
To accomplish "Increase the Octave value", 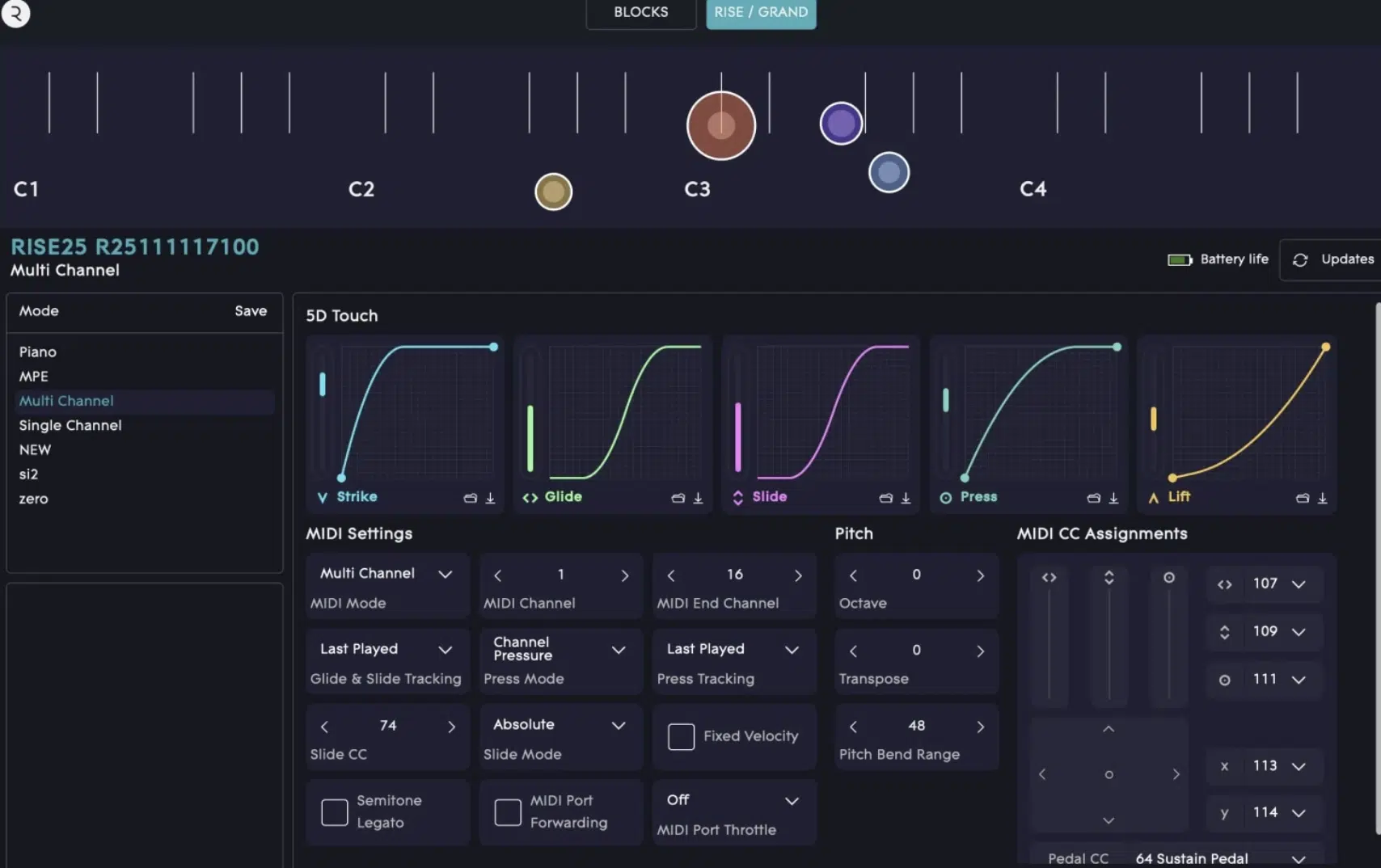I will click(x=980, y=575).
